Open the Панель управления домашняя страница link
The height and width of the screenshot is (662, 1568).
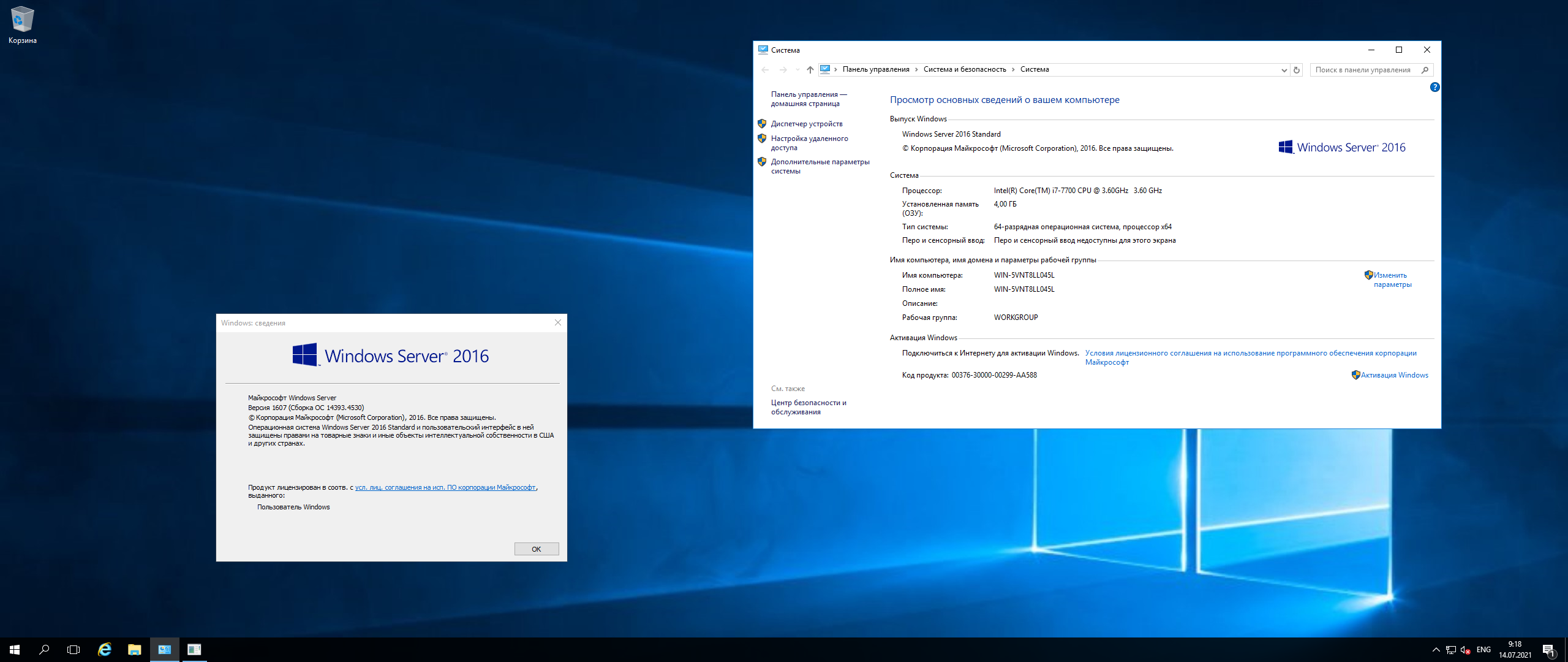pos(809,99)
